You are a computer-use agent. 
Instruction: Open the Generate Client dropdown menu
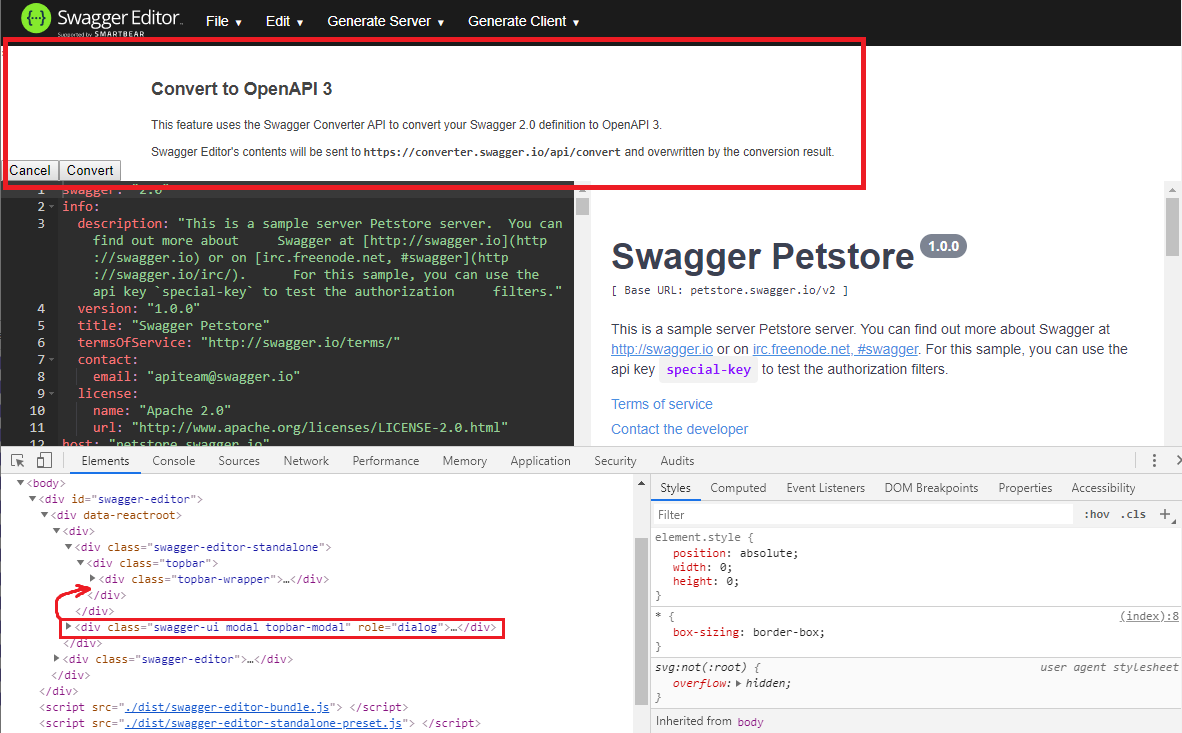click(x=523, y=21)
